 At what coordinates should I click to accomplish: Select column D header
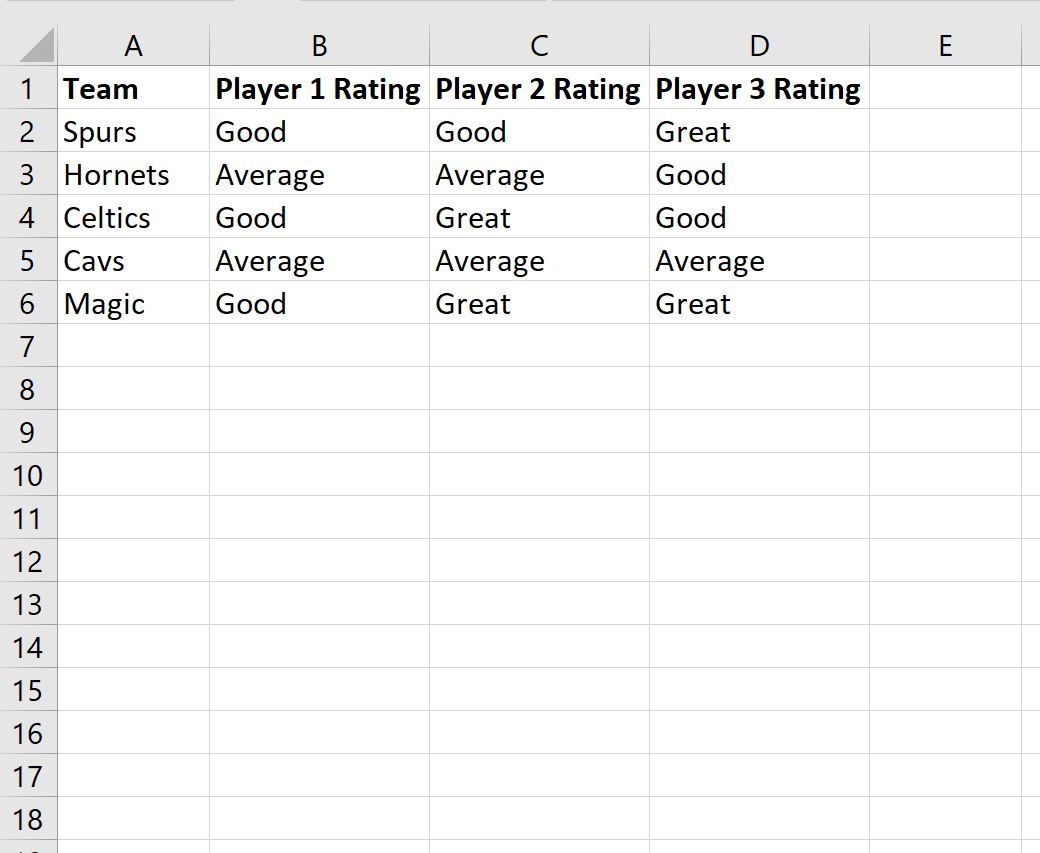tap(759, 46)
